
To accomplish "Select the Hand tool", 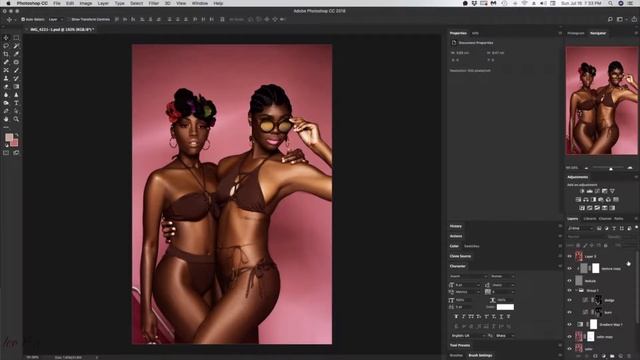I will (x=6, y=119).
